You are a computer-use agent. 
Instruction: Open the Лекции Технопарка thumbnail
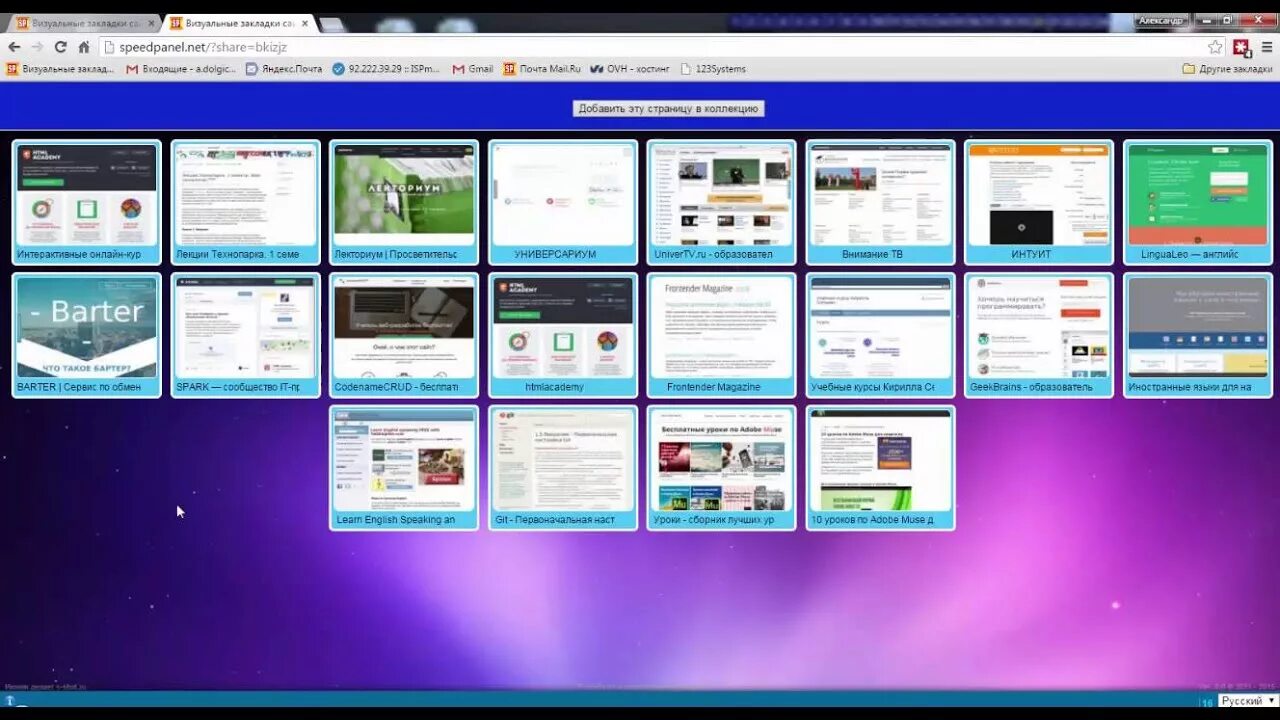245,202
